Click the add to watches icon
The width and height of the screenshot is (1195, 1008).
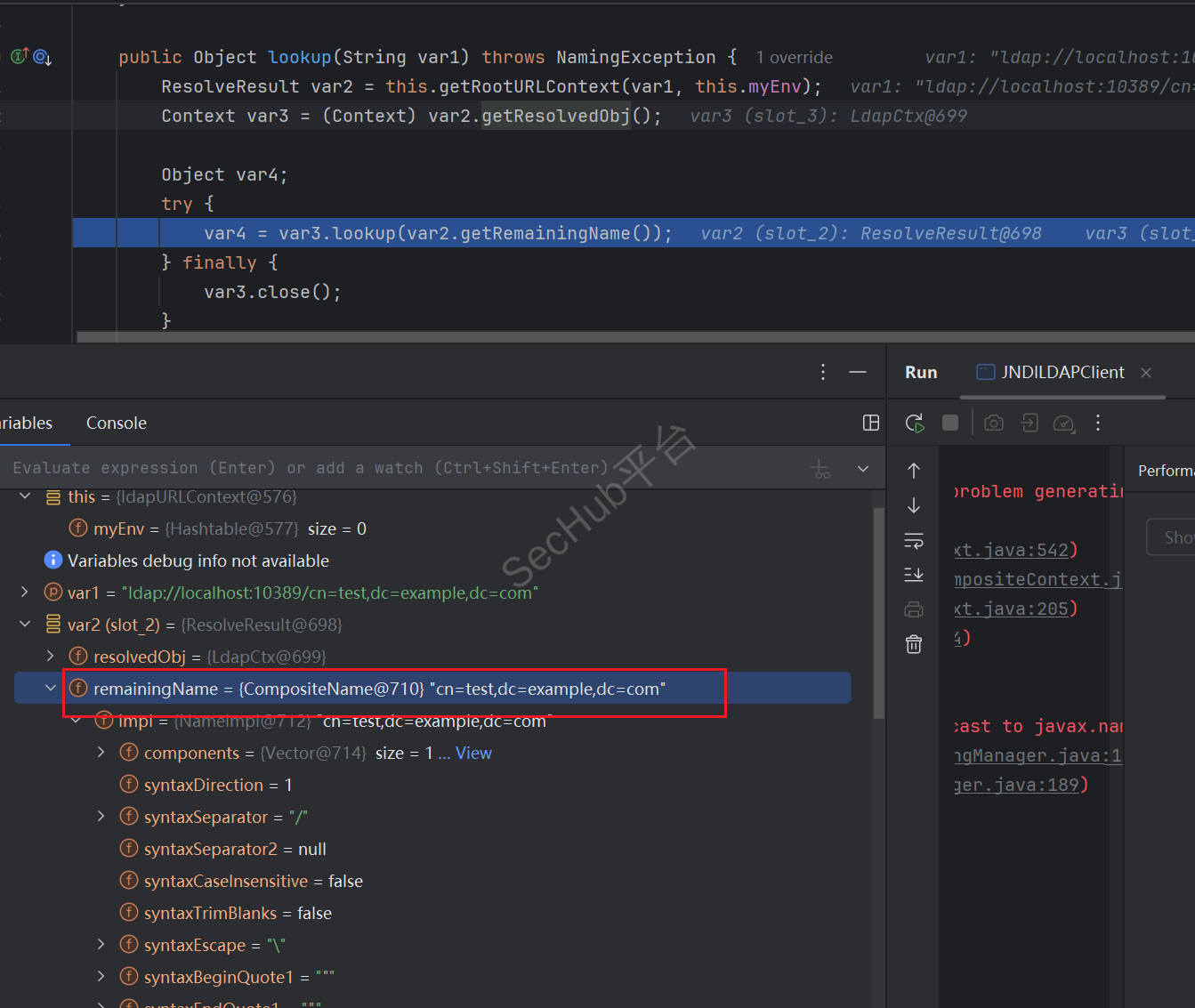[820, 469]
